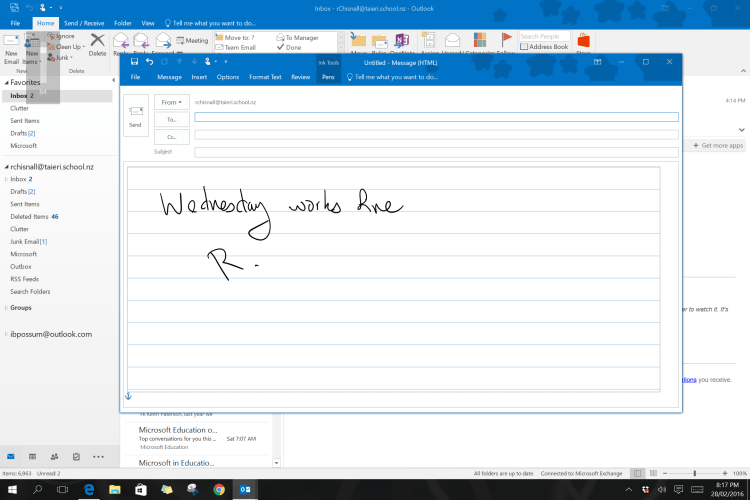Open Send / Receive tab in Outlook main window

(x=84, y=23)
